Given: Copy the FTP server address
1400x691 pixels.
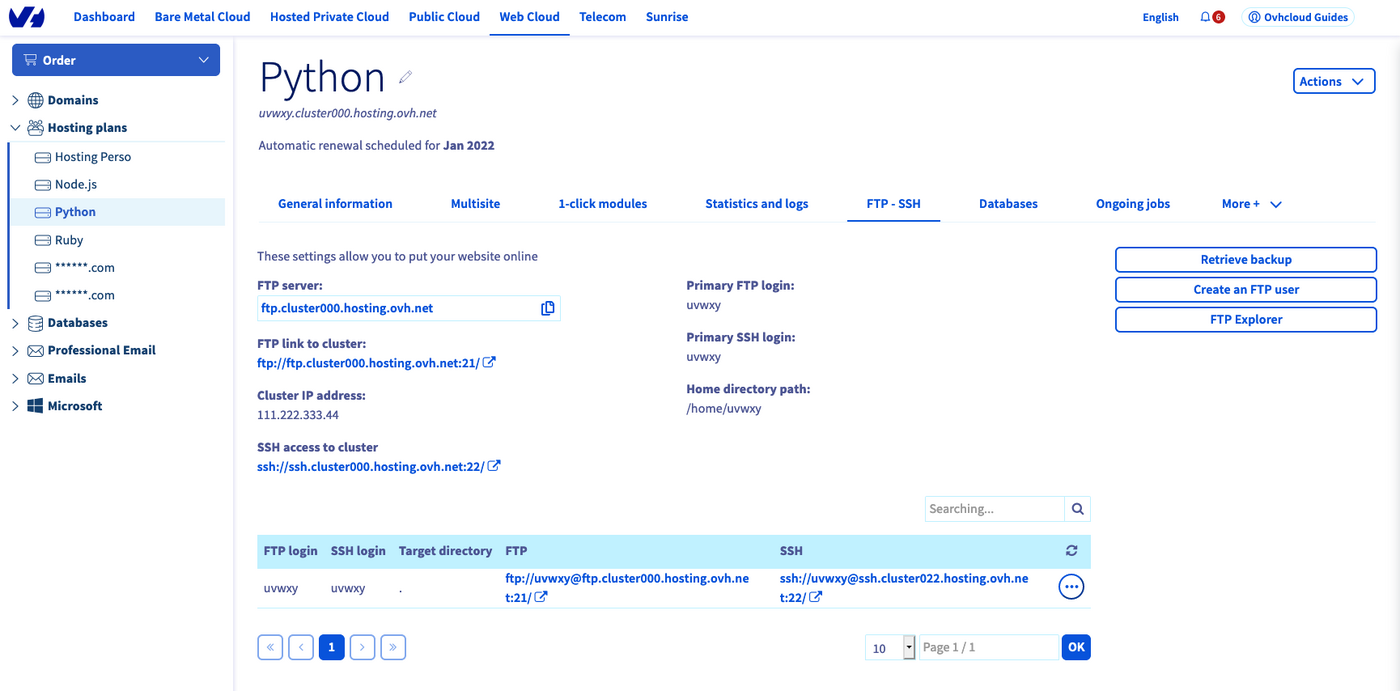Looking at the screenshot, I should [547, 308].
